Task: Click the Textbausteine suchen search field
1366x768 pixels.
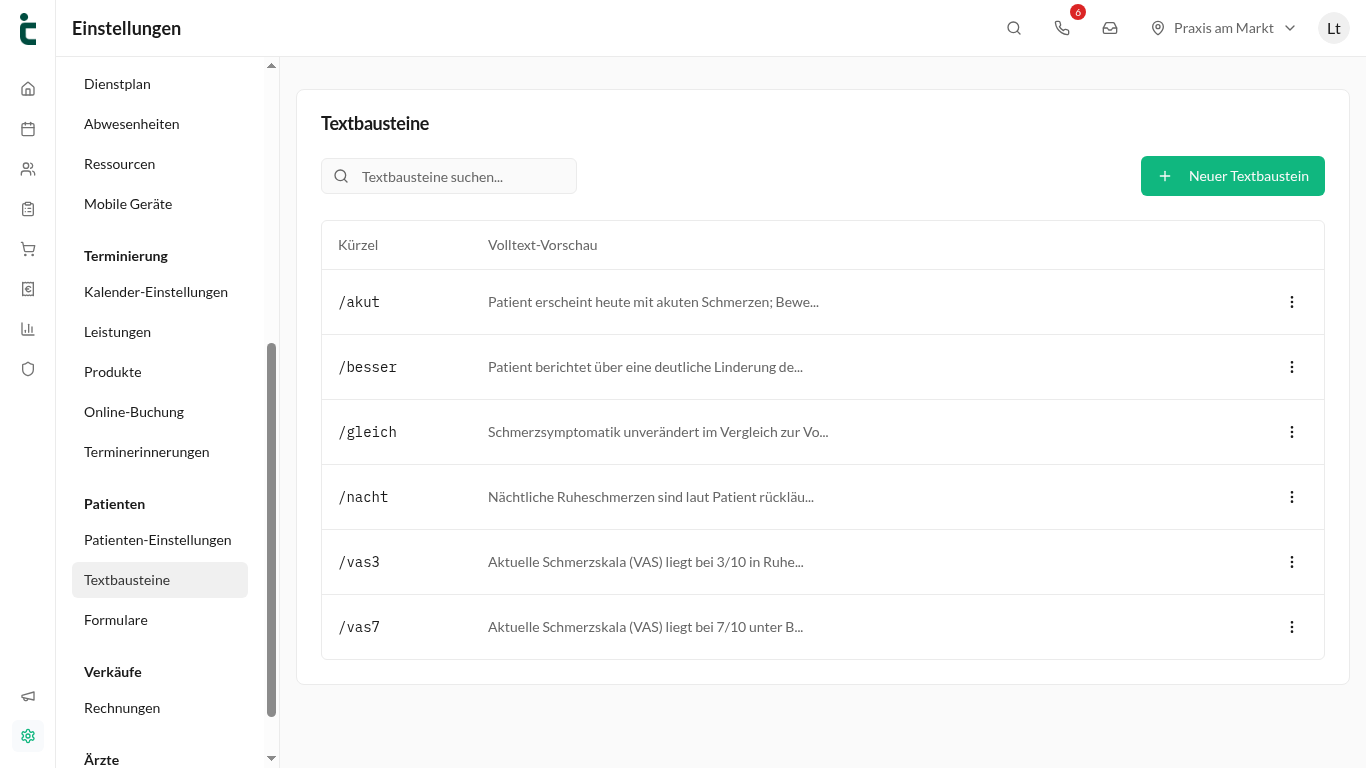Action: (x=449, y=176)
